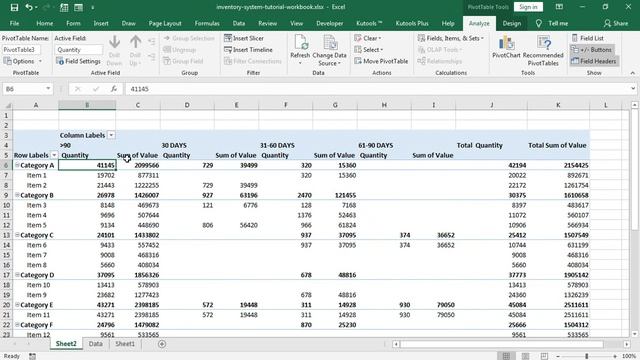Click the macro recording status icon

(x=32, y=356)
